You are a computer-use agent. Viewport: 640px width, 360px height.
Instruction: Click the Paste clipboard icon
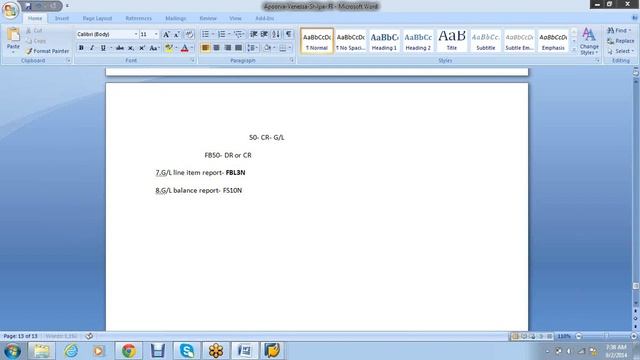[13, 35]
